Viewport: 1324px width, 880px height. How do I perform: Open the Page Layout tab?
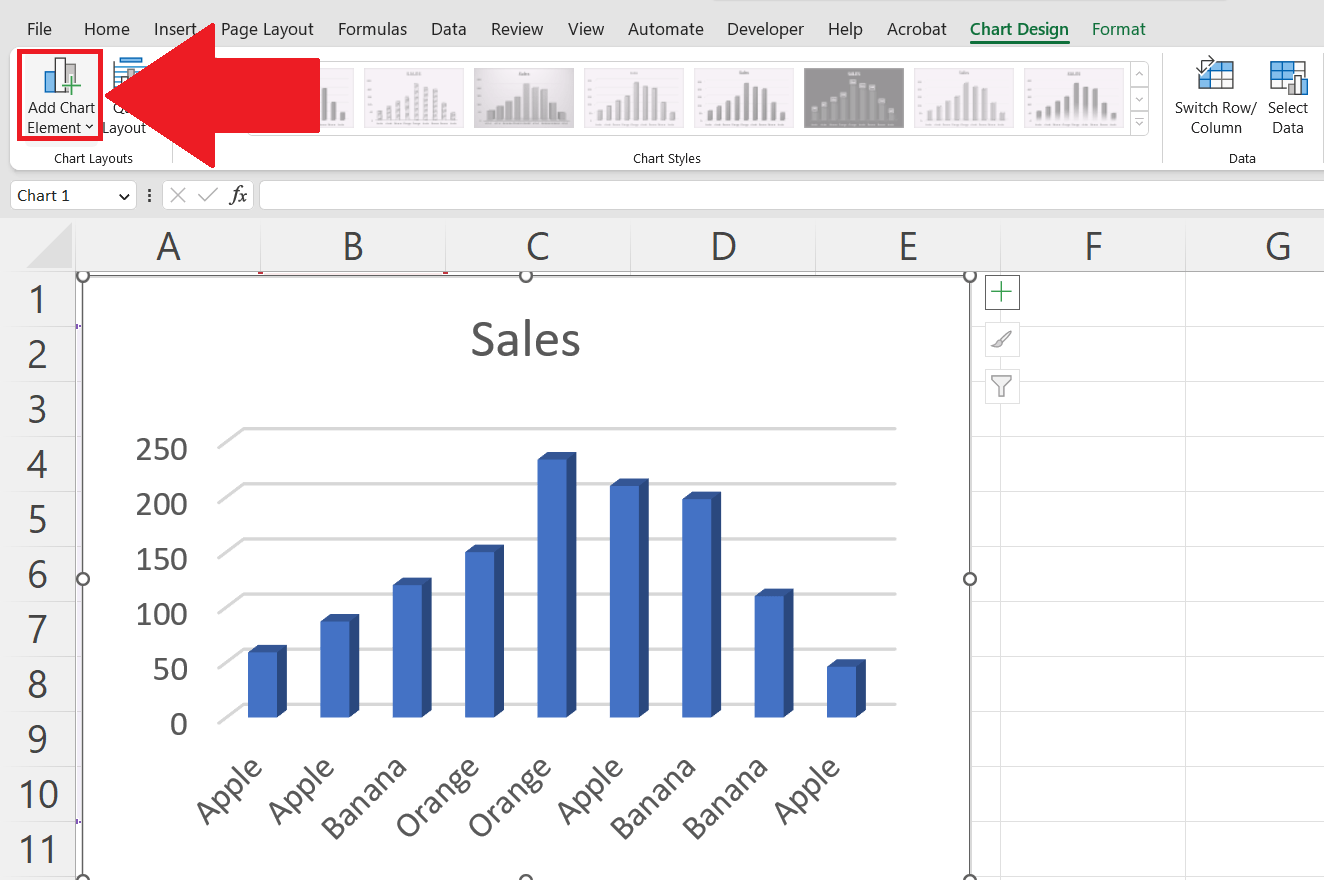267,29
